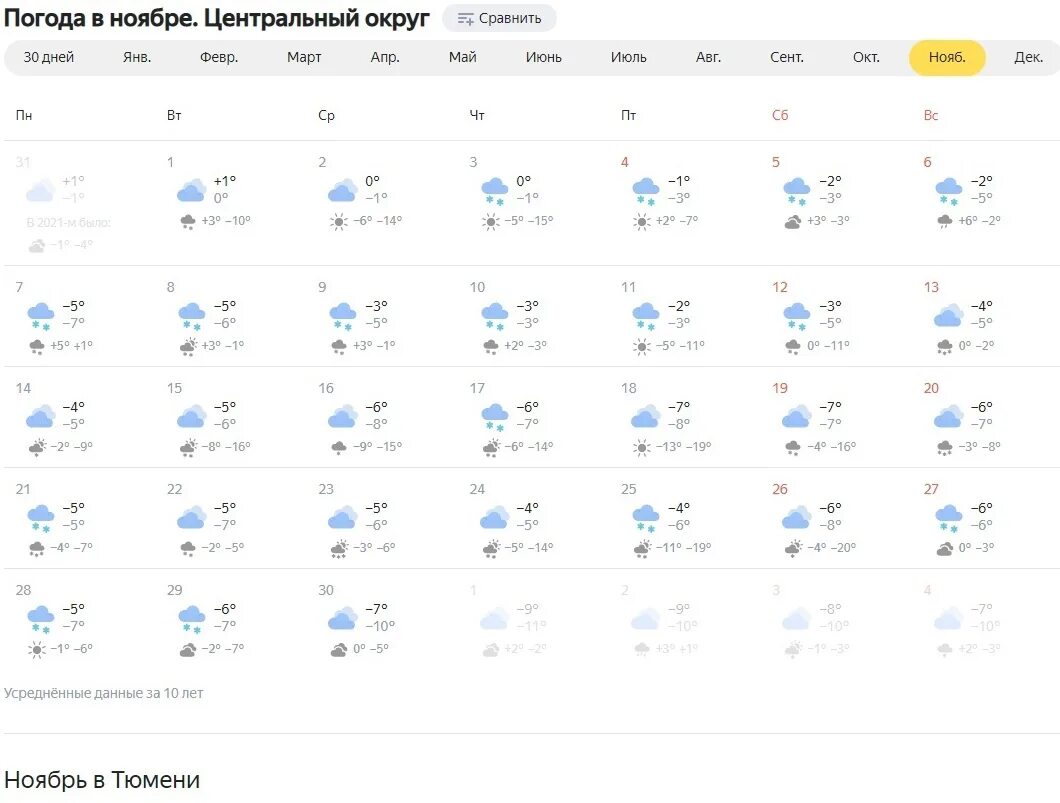
Task: Click the Сравнить compare button
Action: tap(499, 18)
